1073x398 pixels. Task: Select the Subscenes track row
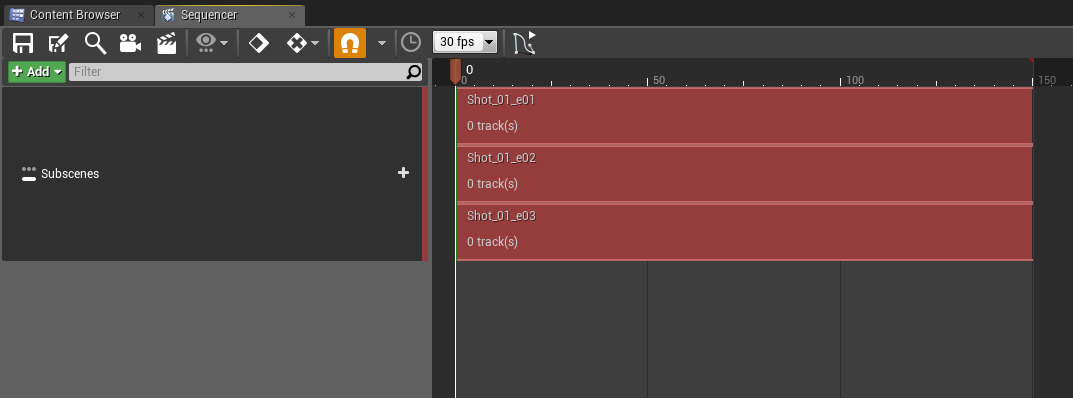pyautogui.click(x=212, y=174)
